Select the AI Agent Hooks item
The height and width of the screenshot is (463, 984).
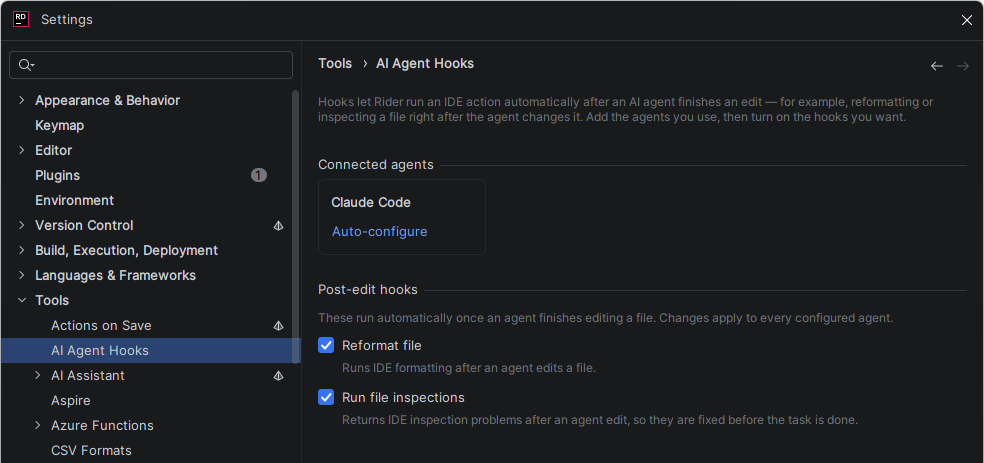coord(151,351)
